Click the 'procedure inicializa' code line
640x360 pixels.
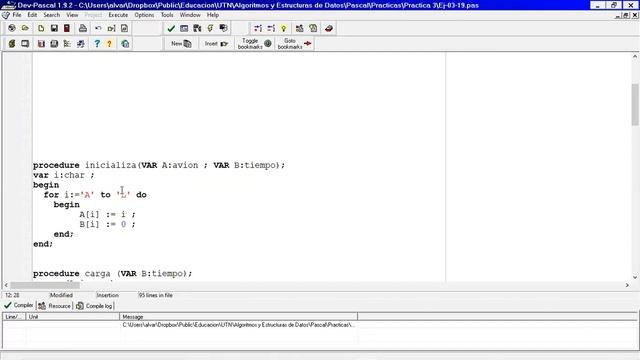click(159, 165)
